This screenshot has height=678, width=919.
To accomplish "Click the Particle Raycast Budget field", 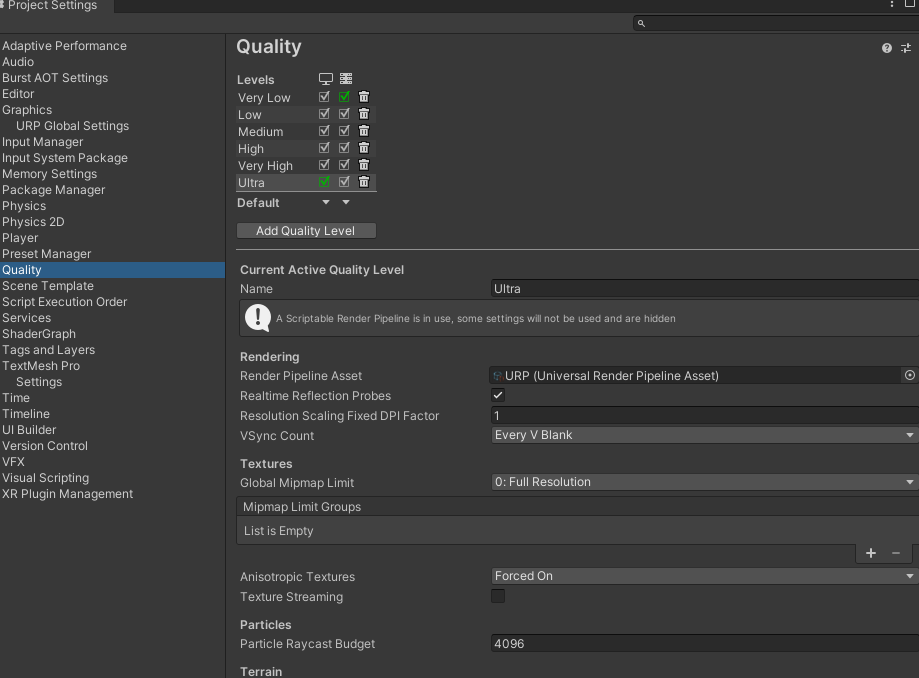I will click(x=702, y=643).
